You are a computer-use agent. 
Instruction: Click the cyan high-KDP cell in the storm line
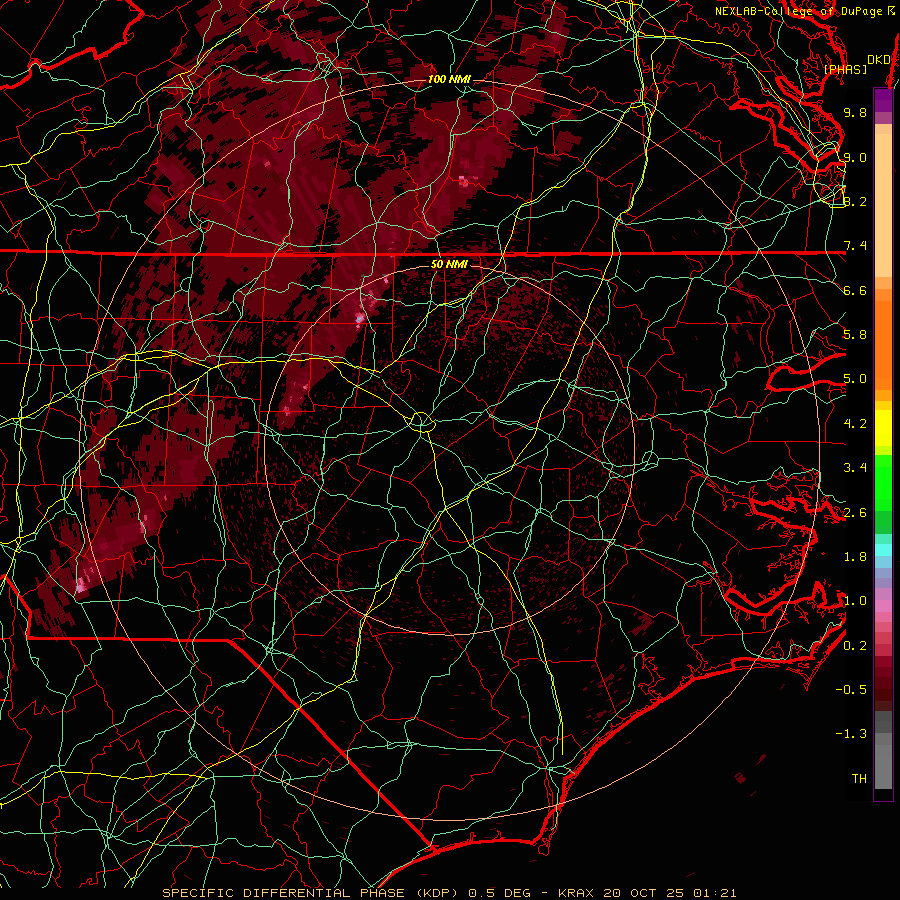[x=360, y=317]
